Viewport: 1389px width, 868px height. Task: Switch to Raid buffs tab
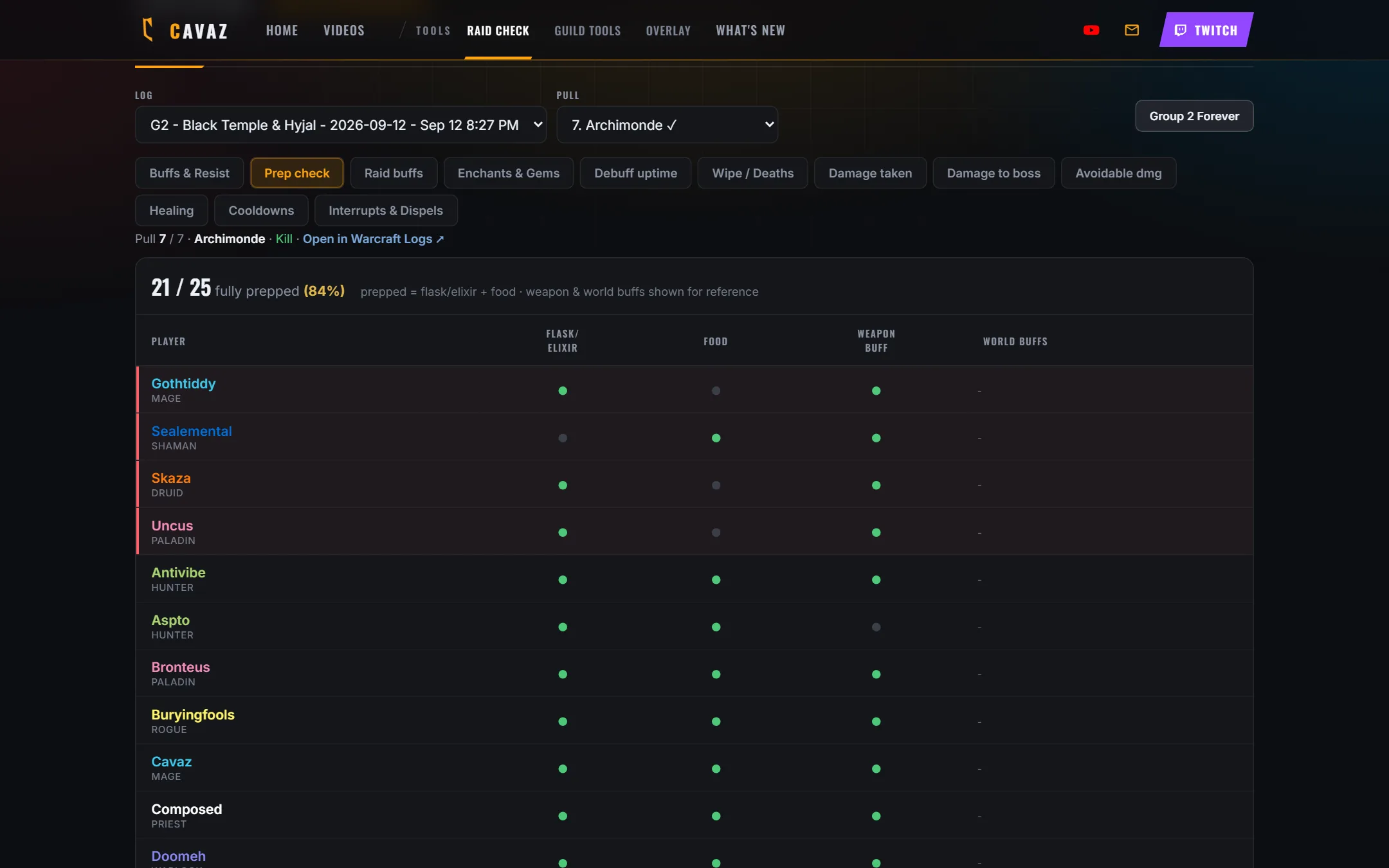394,173
